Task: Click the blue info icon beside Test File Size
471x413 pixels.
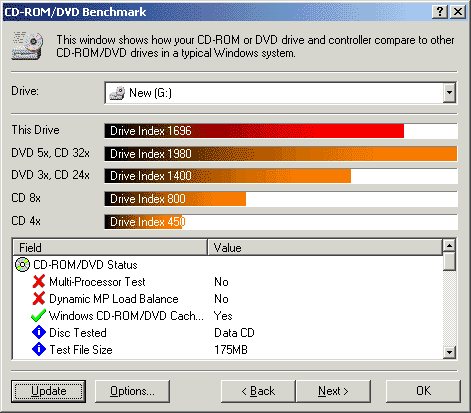Action: click(39, 349)
